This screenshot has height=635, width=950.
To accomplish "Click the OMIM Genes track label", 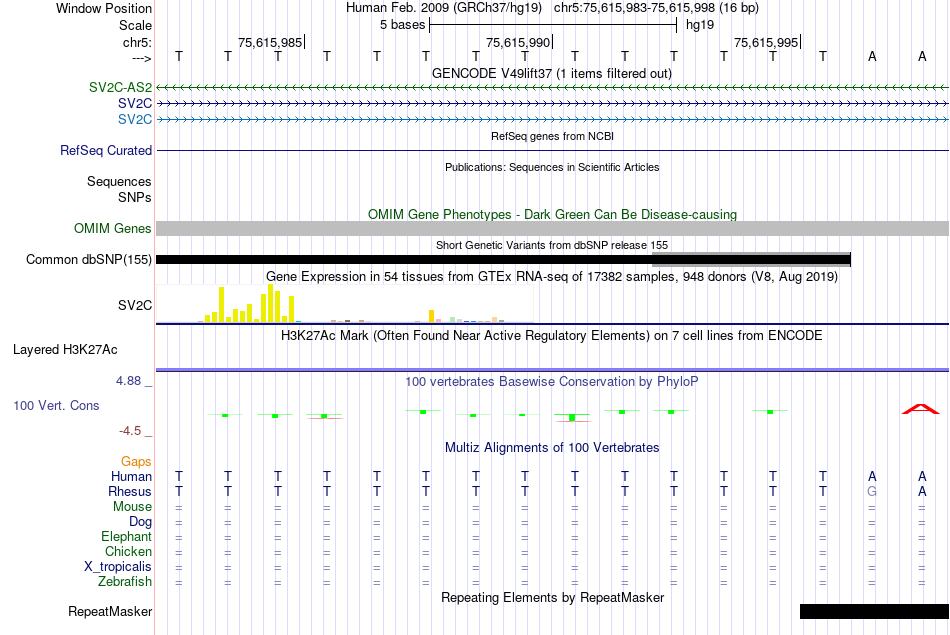I will click(112, 228).
